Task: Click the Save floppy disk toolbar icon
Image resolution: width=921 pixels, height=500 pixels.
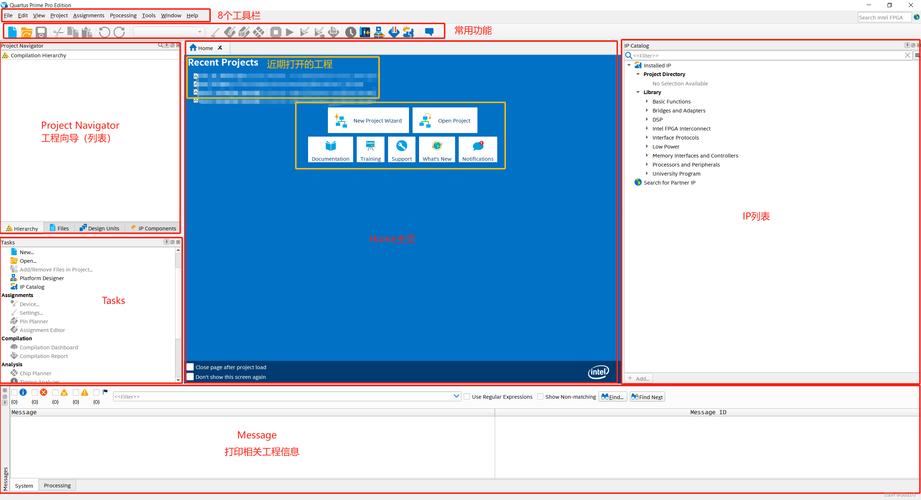Action: pyautogui.click(x=41, y=32)
